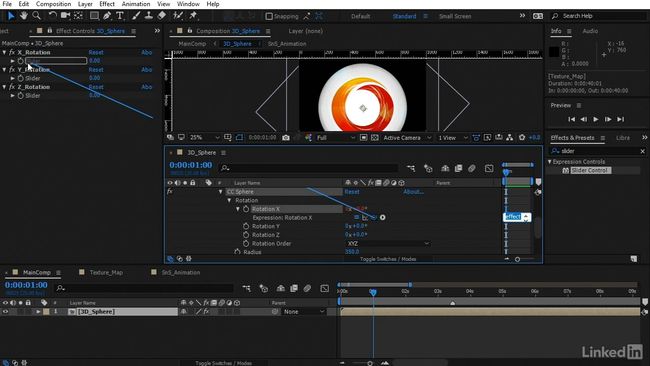The width and height of the screenshot is (650, 366).
Task: Select the Pen tool
Action: (x=107, y=16)
